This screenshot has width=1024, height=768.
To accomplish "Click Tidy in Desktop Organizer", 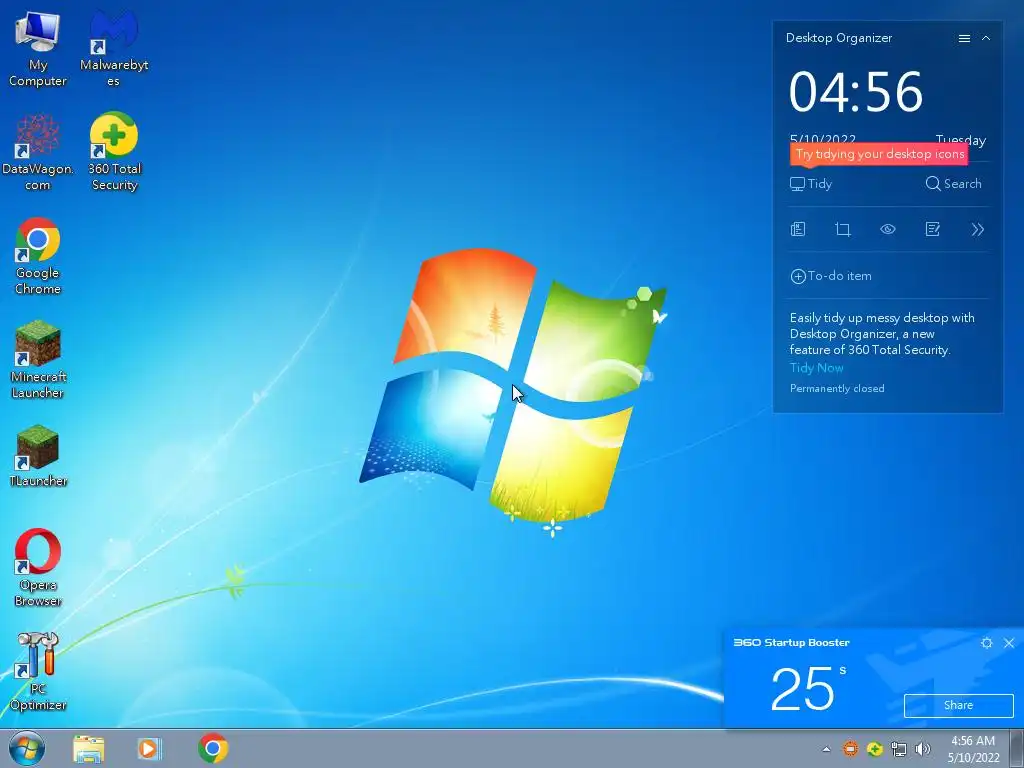I will (811, 184).
